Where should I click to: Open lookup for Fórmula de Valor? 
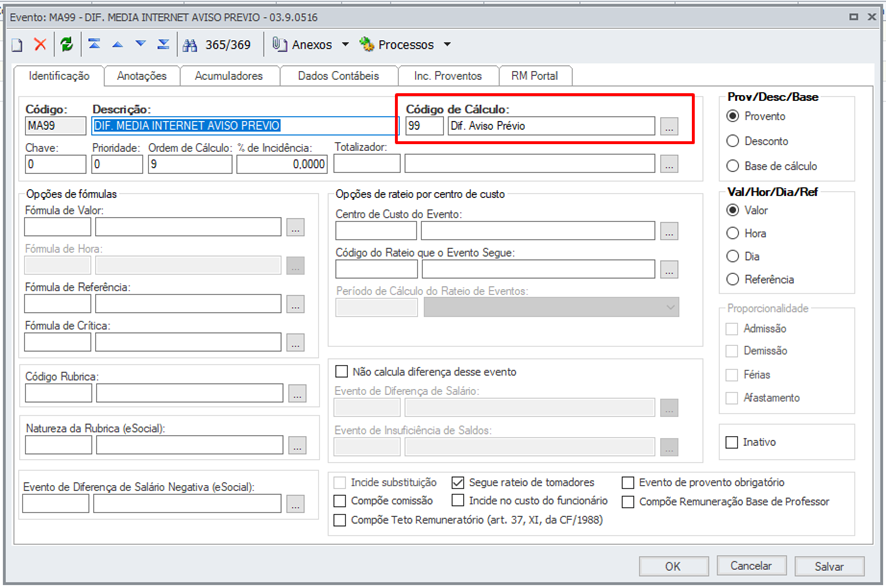pos(295,227)
